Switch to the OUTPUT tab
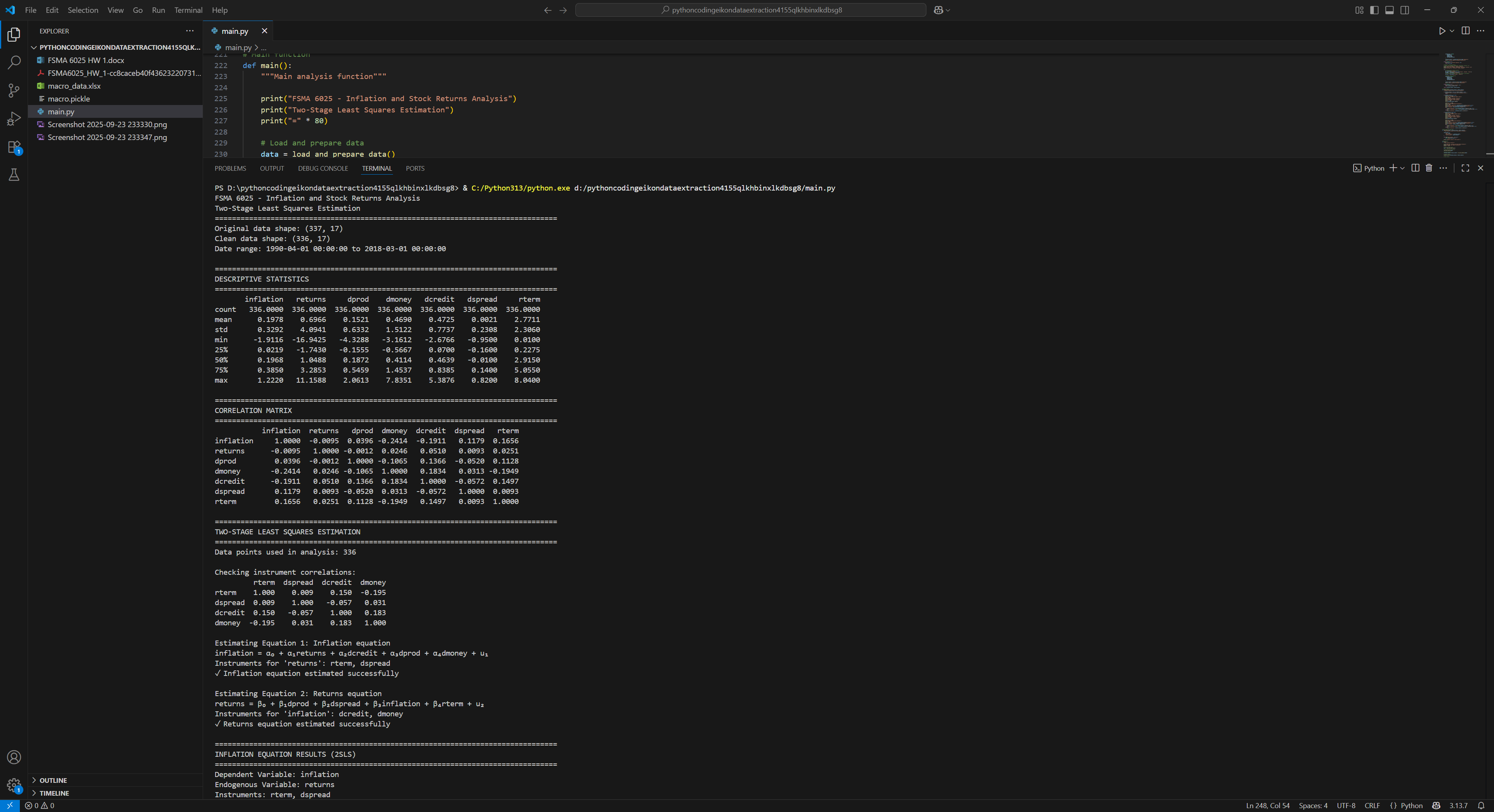Viewport: 1494px width, 812px height. [272, 168]
